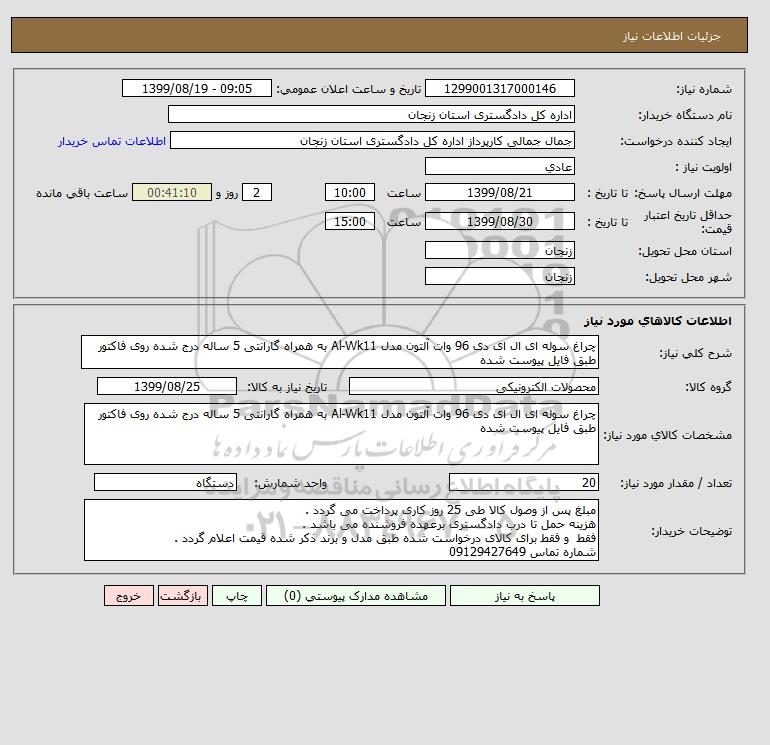The height and width of the screenshot is (745, 770).
Task: Click remaining days field showing 2
Action: click(x=256, y=193)
